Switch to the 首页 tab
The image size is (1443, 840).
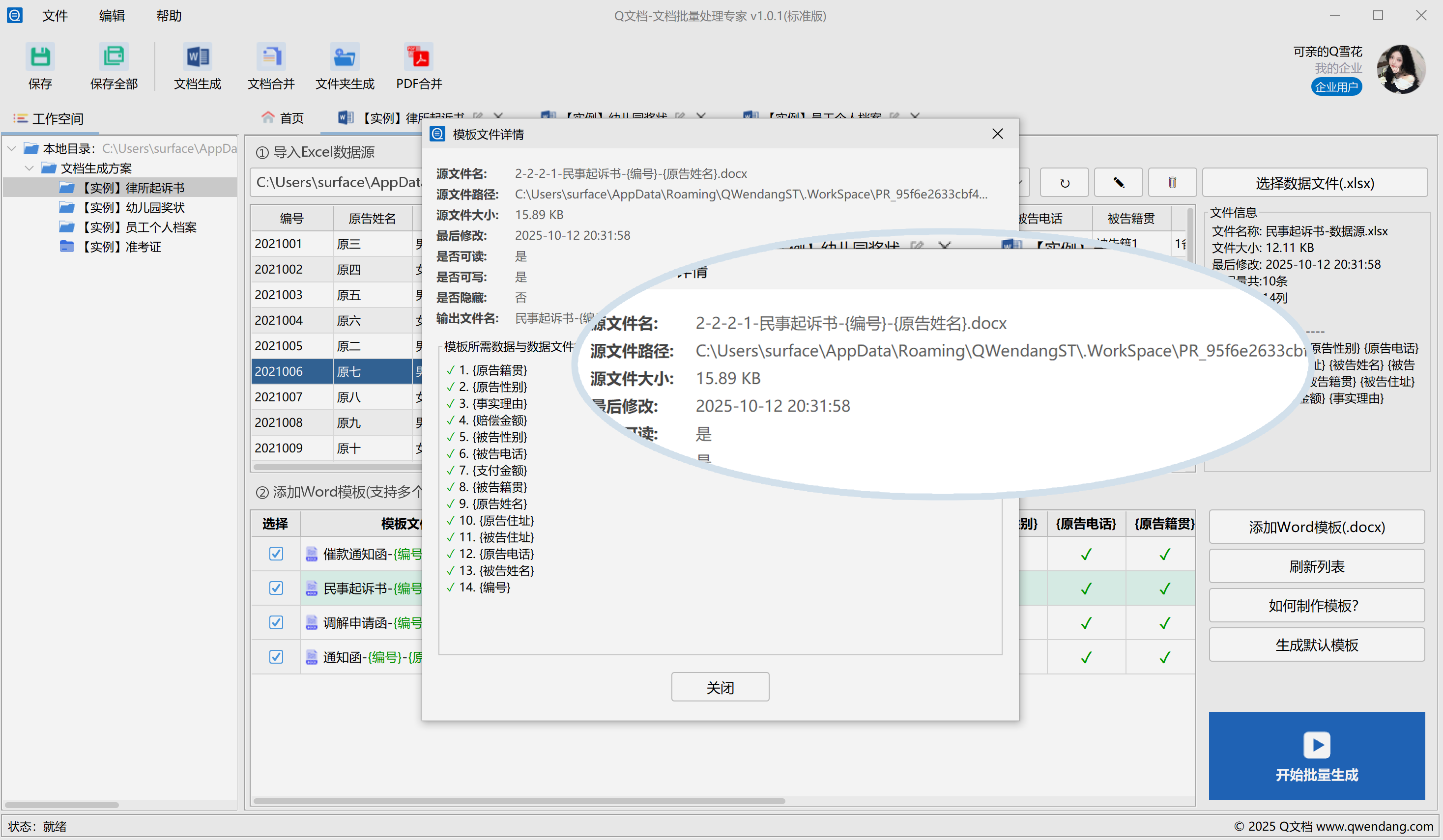(283, 118)
